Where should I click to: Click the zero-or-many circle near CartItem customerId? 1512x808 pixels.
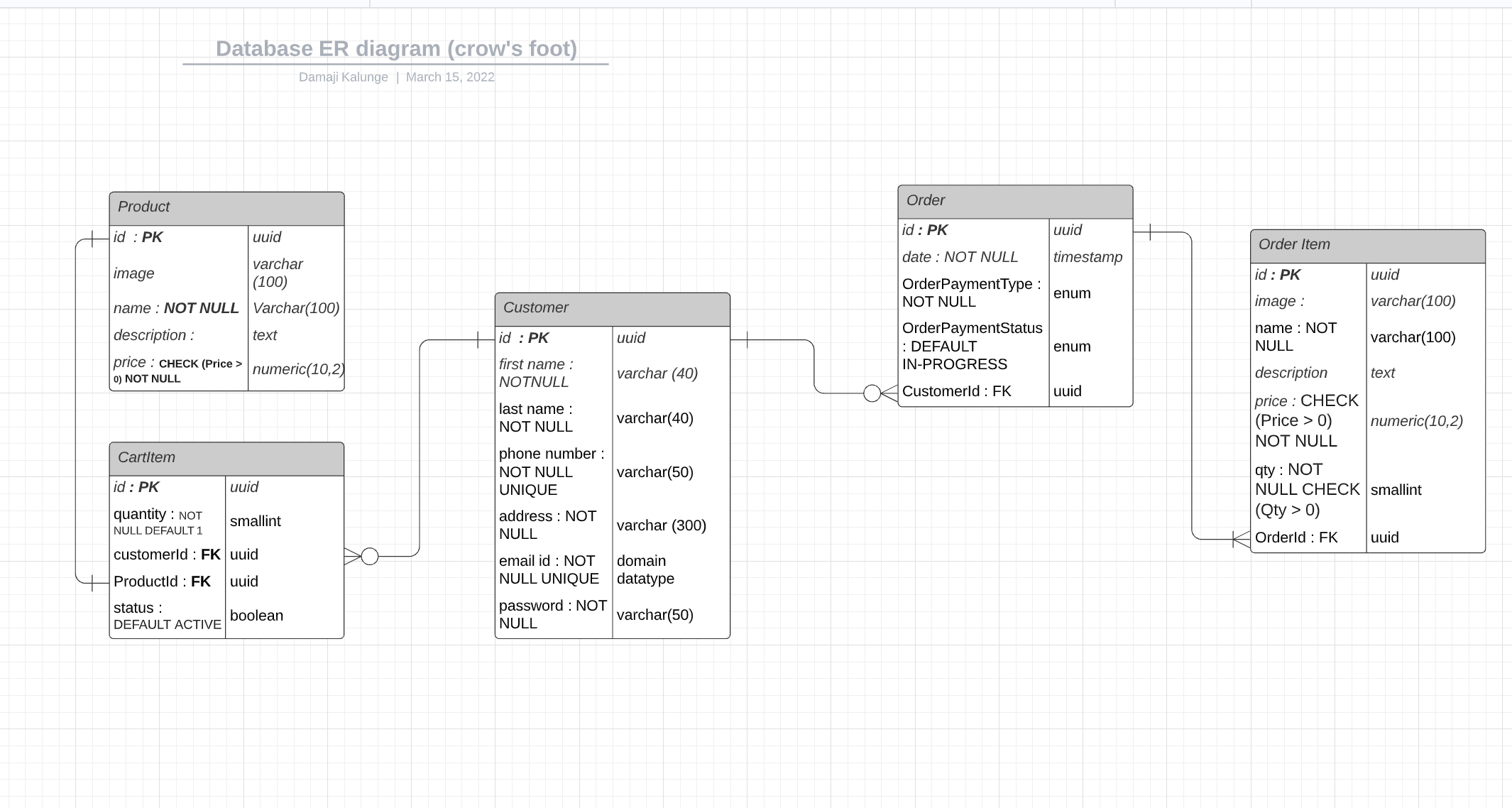click(x=370, y=556)
